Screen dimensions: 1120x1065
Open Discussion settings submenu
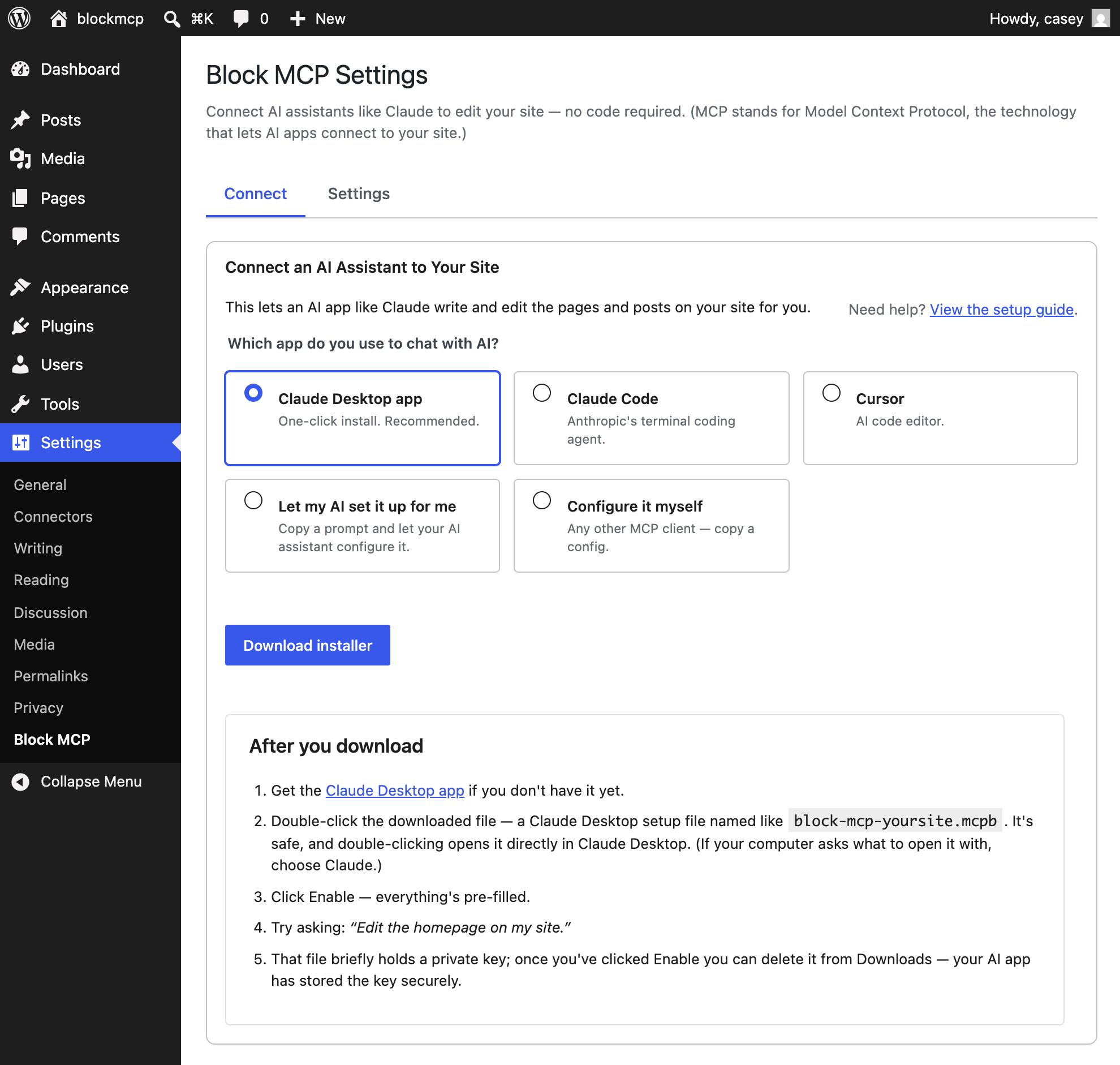50,612
